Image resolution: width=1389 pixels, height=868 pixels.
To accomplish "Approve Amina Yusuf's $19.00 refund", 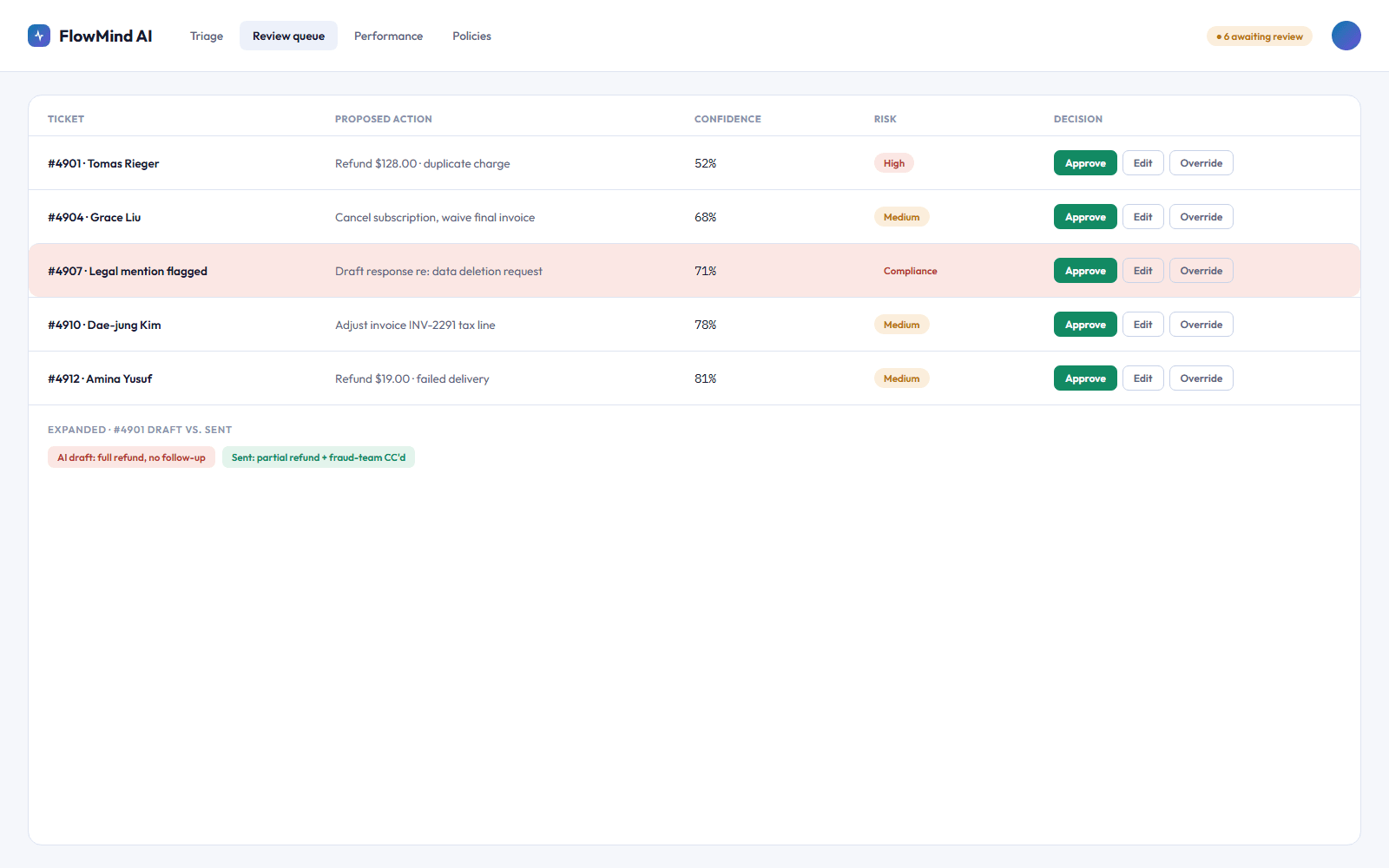I will pyautogui.click(x=1085, y=378).
